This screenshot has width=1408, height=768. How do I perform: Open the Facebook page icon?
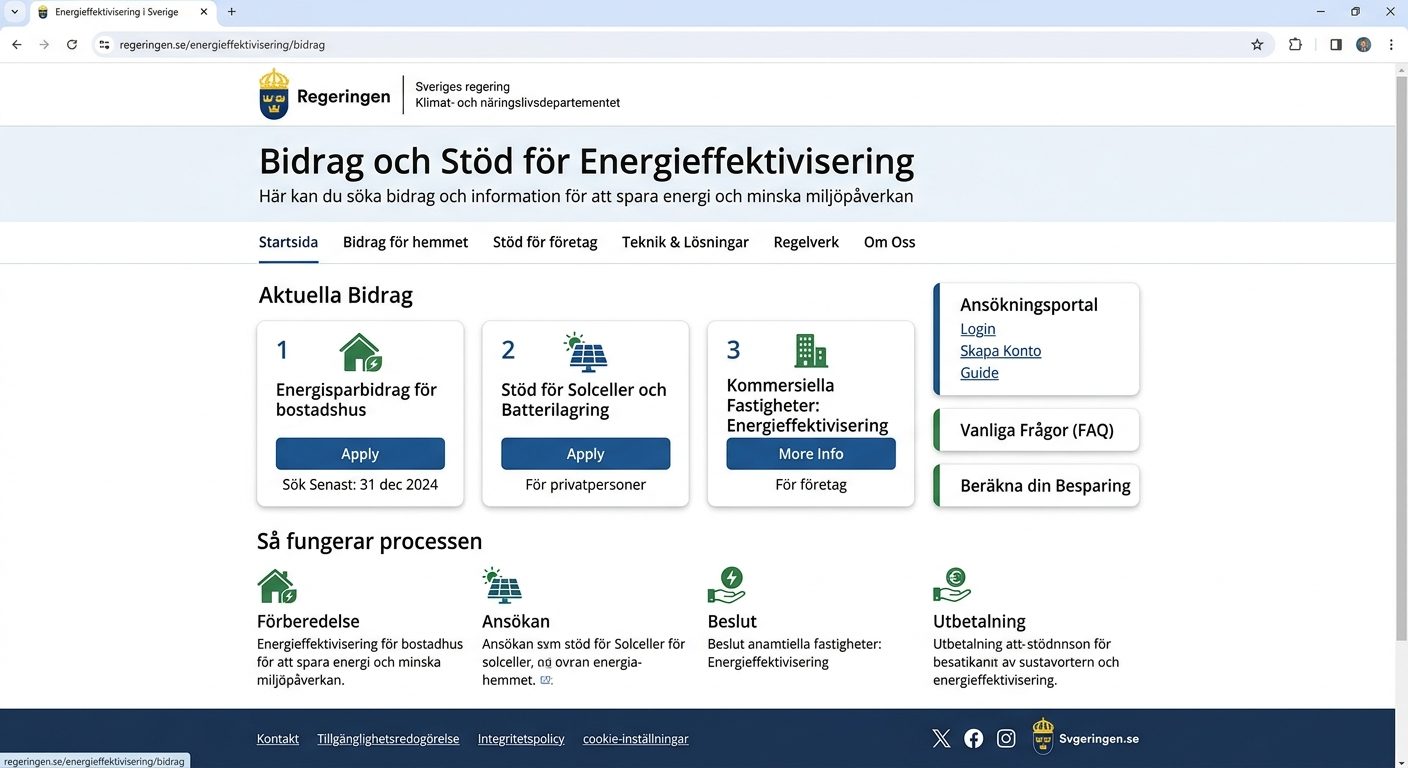[974, 739]
